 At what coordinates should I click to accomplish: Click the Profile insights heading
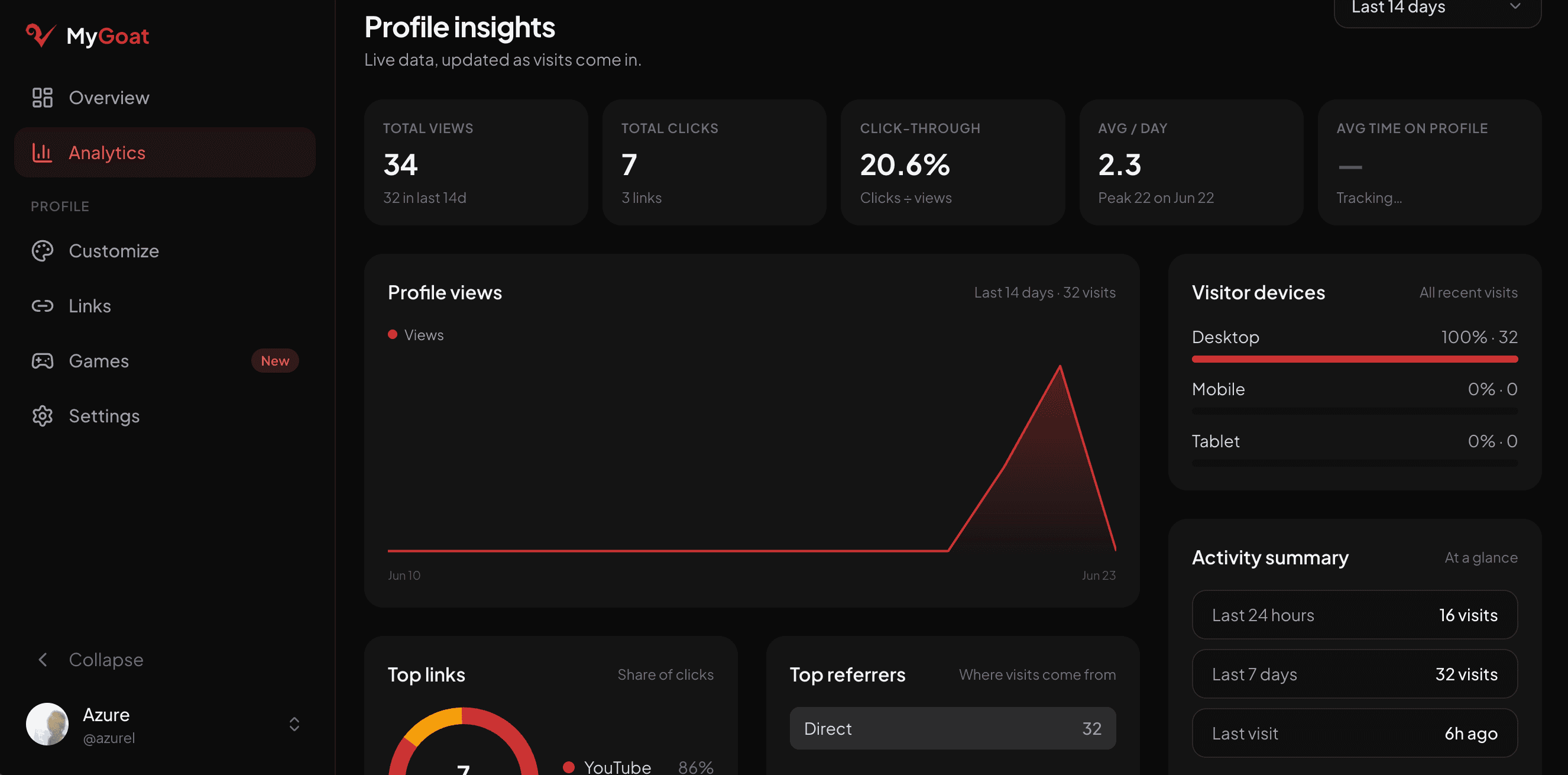point(459,27)
